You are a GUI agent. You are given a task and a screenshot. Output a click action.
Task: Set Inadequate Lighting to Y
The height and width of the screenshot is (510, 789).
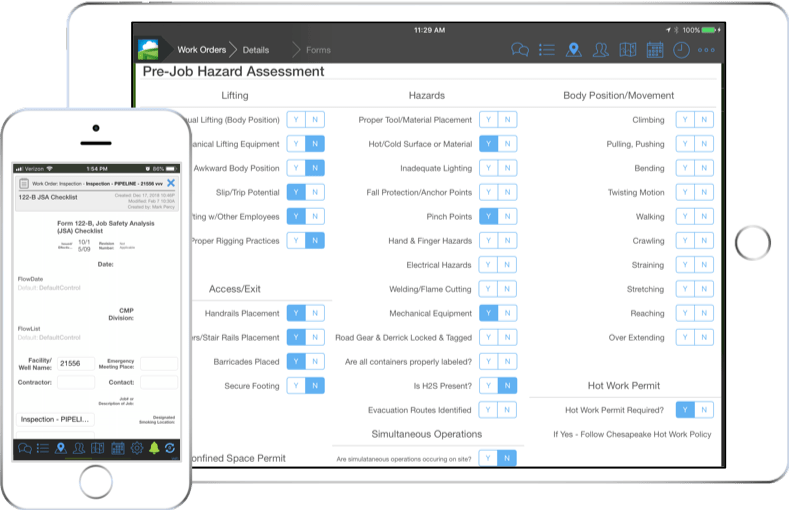488,168
